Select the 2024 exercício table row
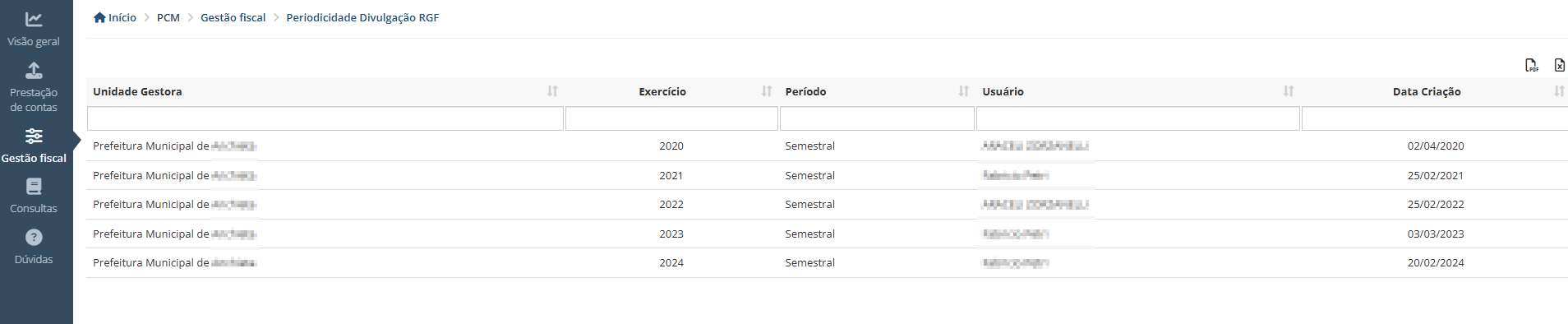 [x=827, y=263]
